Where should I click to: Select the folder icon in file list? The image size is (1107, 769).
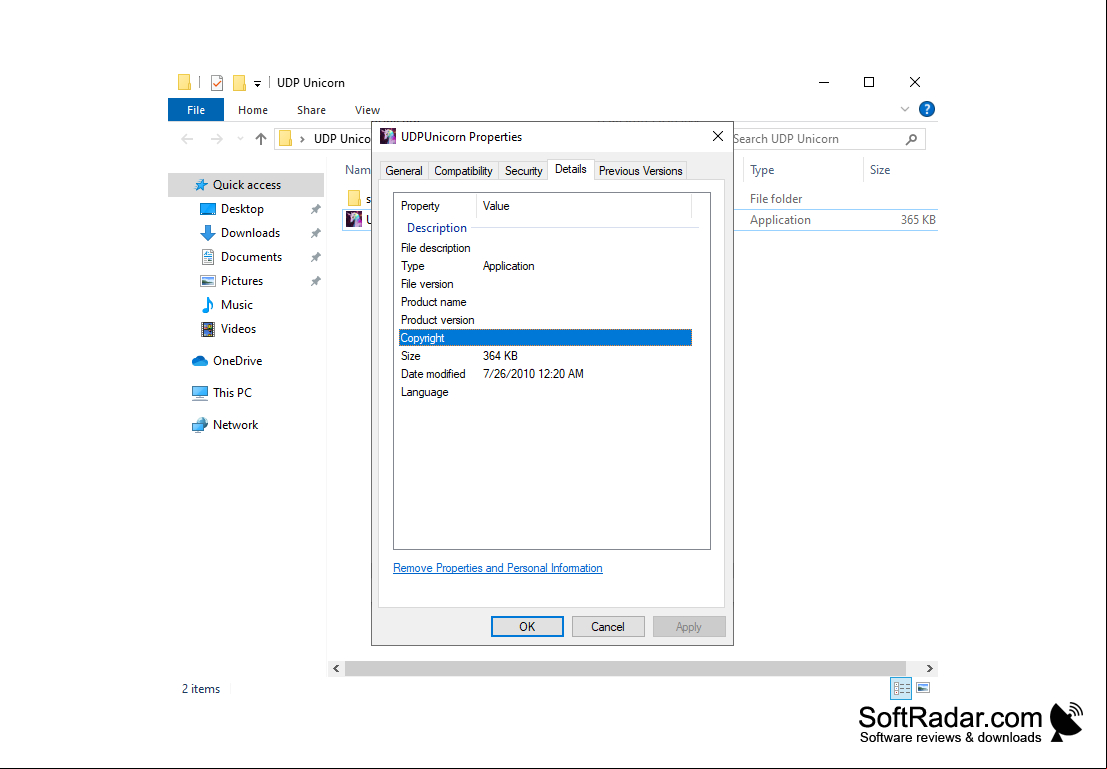pos(354,198)
